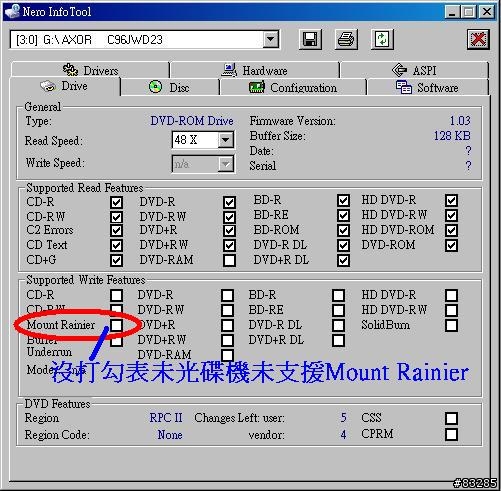Toggle the CPRM checkbox
This screenshot has width=501, height=491.
point(451,434)
